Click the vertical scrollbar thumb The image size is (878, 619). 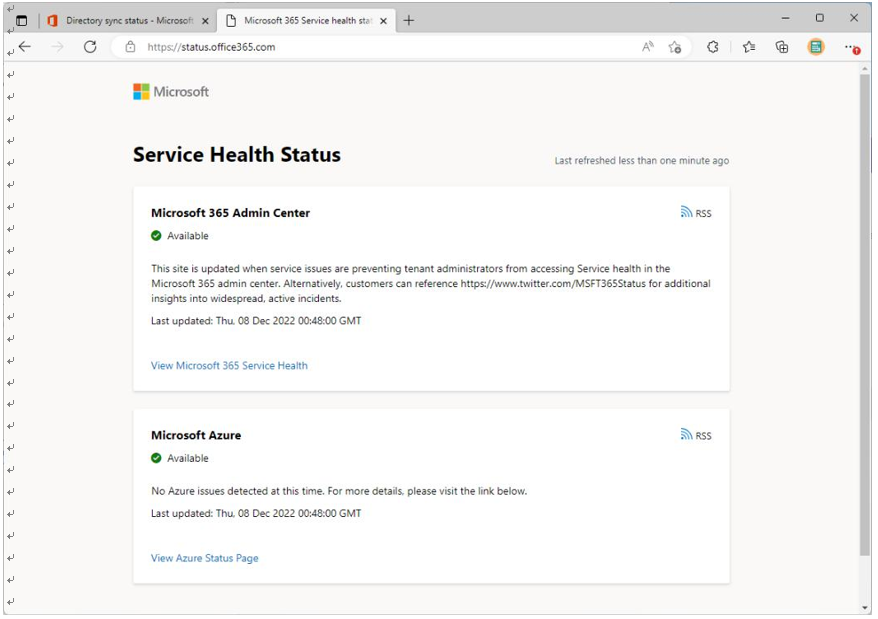pyautogui.click(x=865, y=314)
